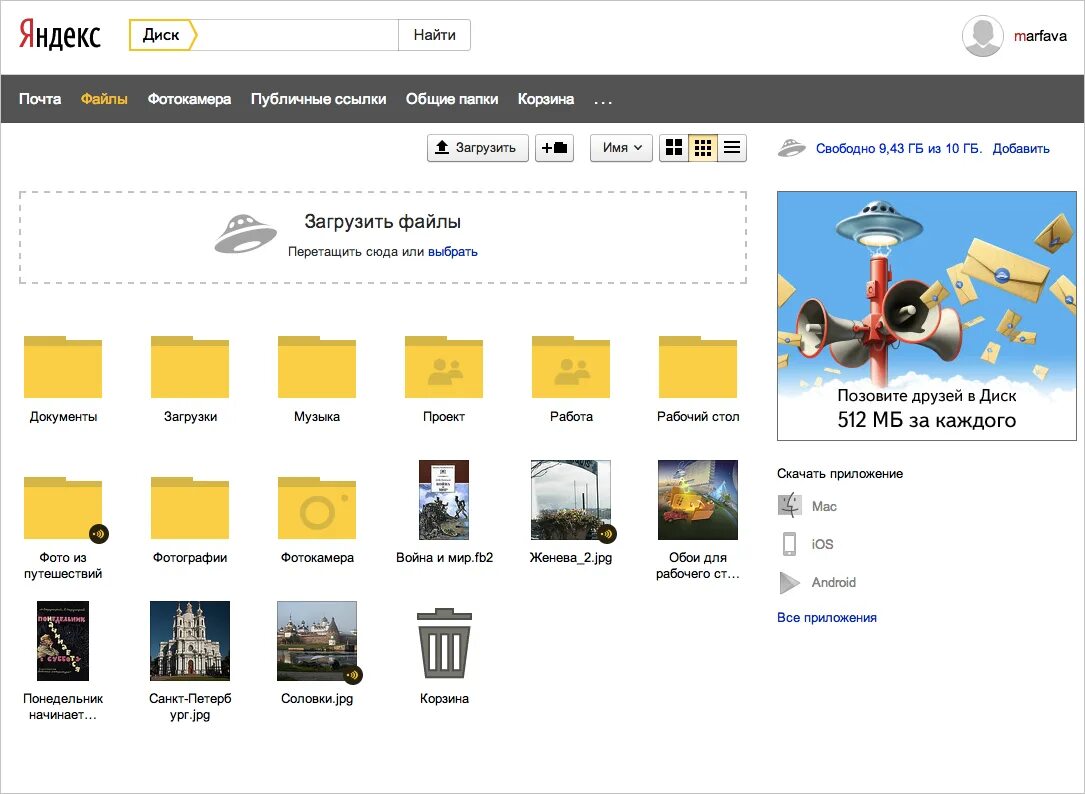Open the shared Проект folder
This screenshot has width=1085, height=794.
pos(444,367)
